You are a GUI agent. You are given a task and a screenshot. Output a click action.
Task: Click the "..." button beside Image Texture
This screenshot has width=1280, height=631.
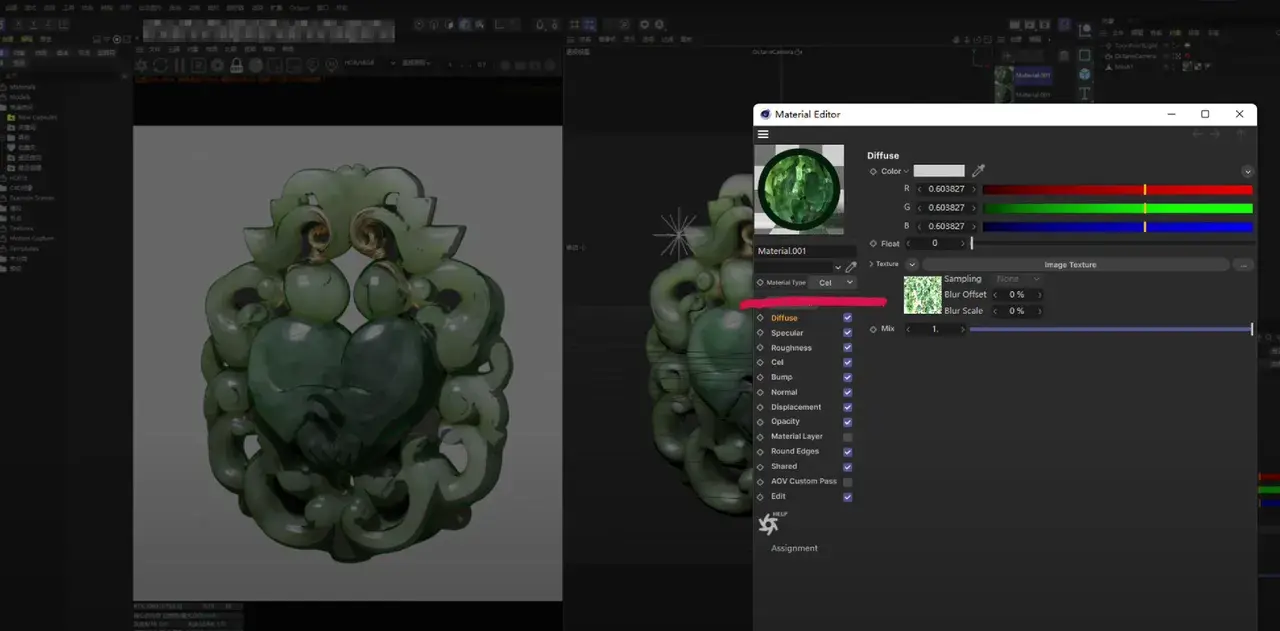[x=1243, y=264]
